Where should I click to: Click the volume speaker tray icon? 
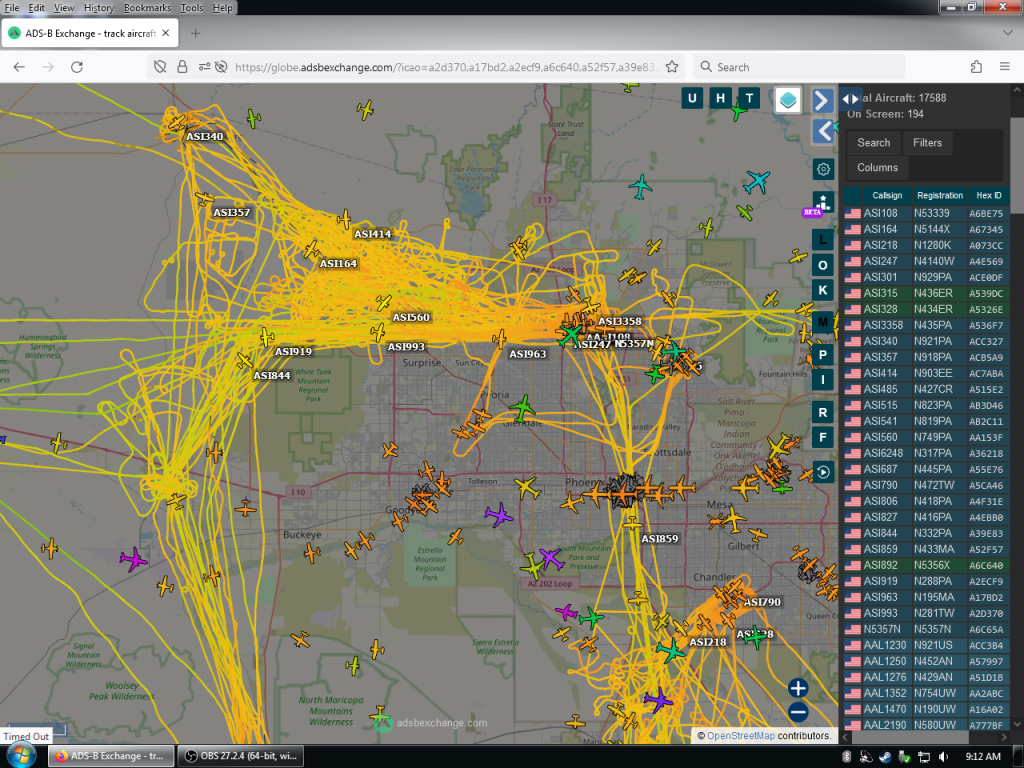[x=944, y=756]
